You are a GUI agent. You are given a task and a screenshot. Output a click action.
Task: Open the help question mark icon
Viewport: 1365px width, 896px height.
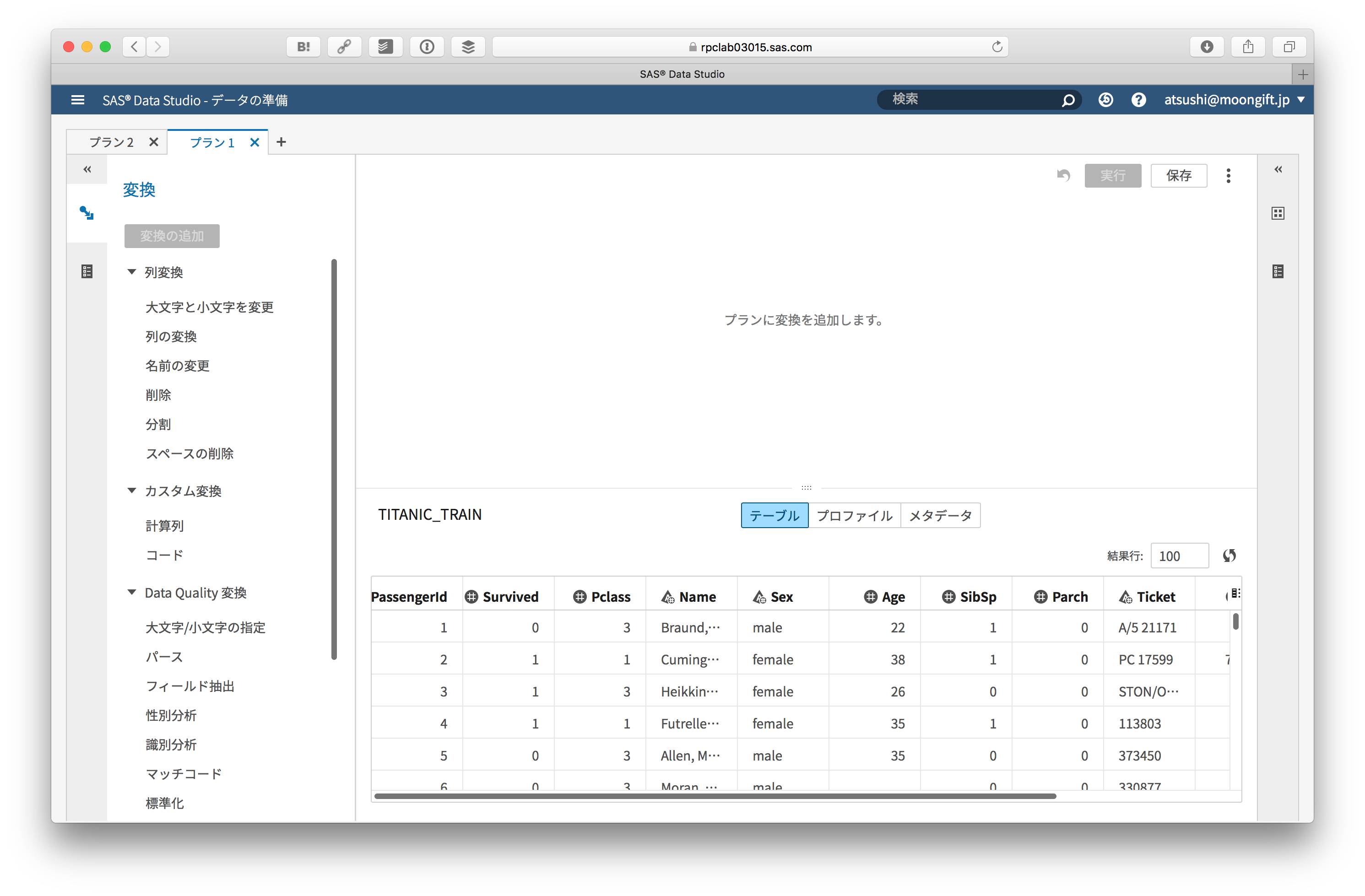click(x=1138, y=100)
